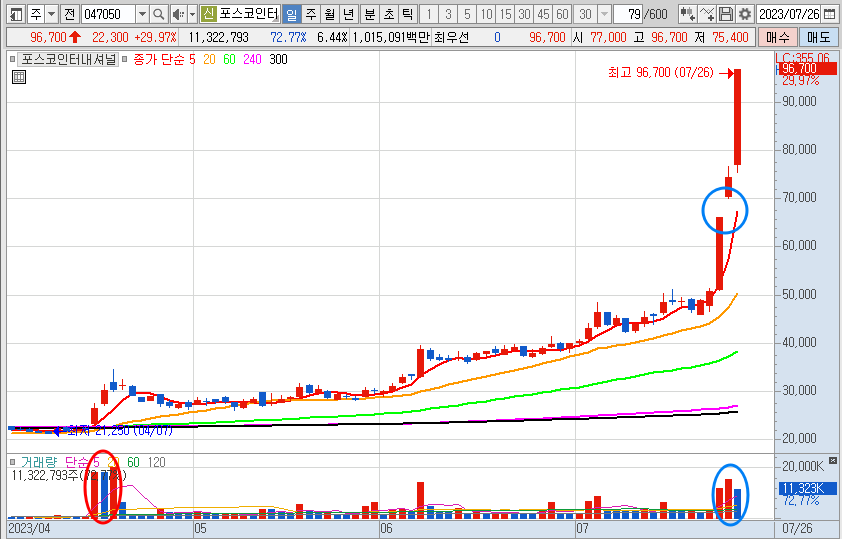Switch to the 초 second chart tab

(x=389, y=14)
